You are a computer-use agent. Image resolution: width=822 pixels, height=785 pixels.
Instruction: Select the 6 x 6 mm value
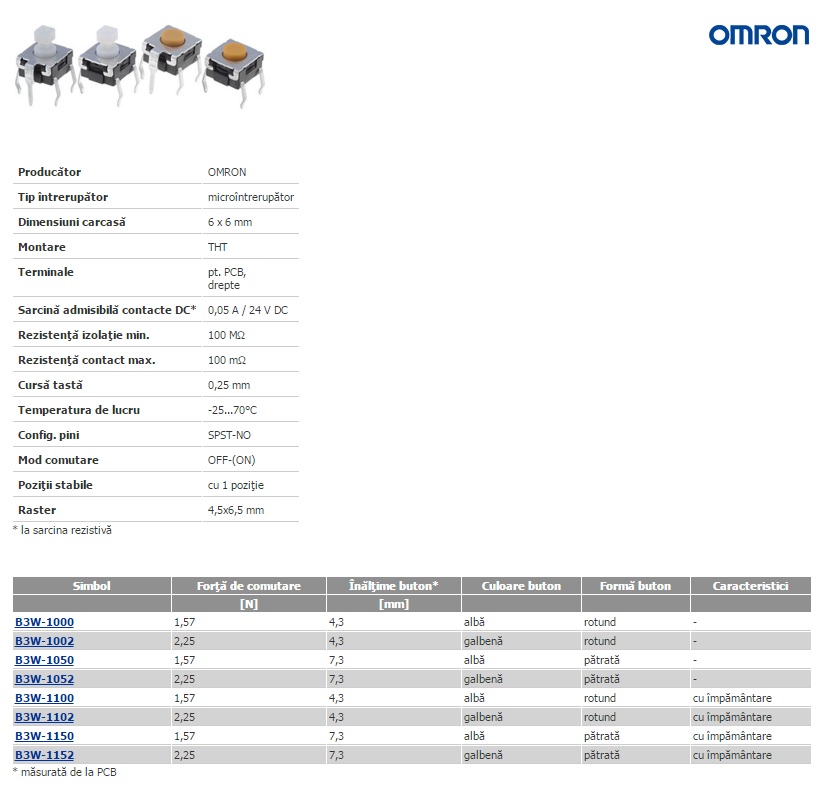[230, 222]
